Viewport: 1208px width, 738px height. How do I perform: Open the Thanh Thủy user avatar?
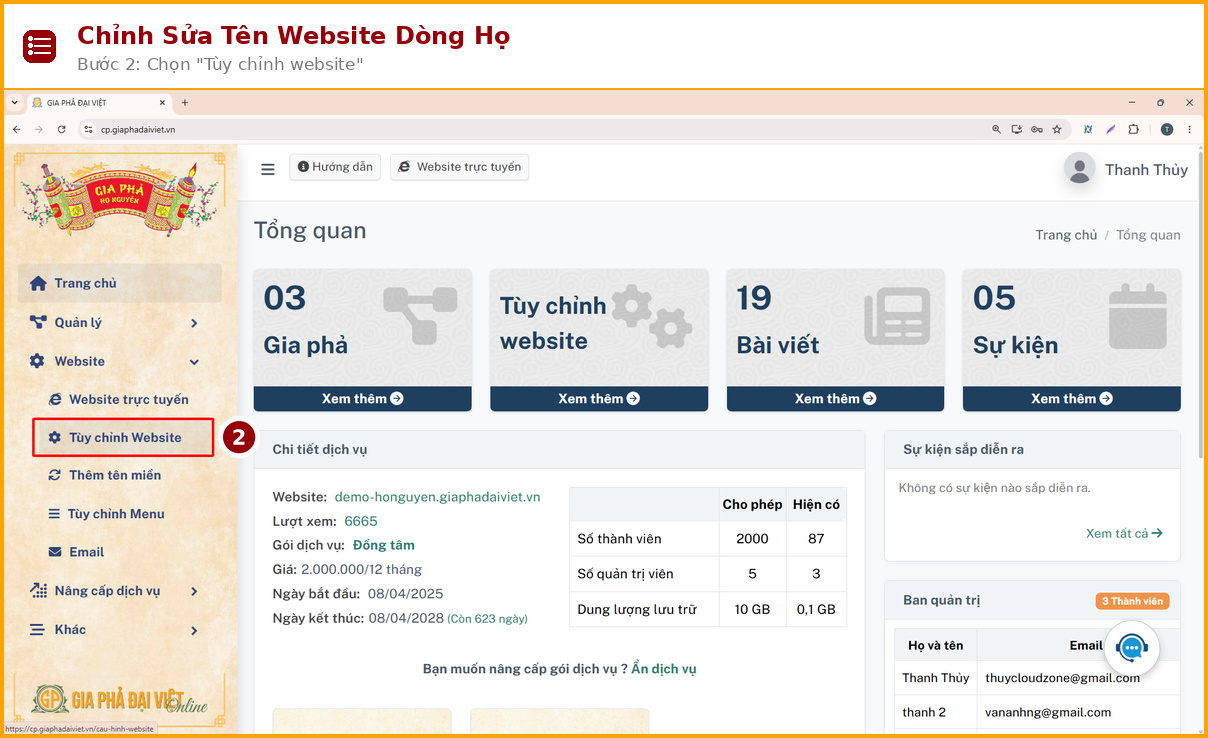click(1079, 169)
